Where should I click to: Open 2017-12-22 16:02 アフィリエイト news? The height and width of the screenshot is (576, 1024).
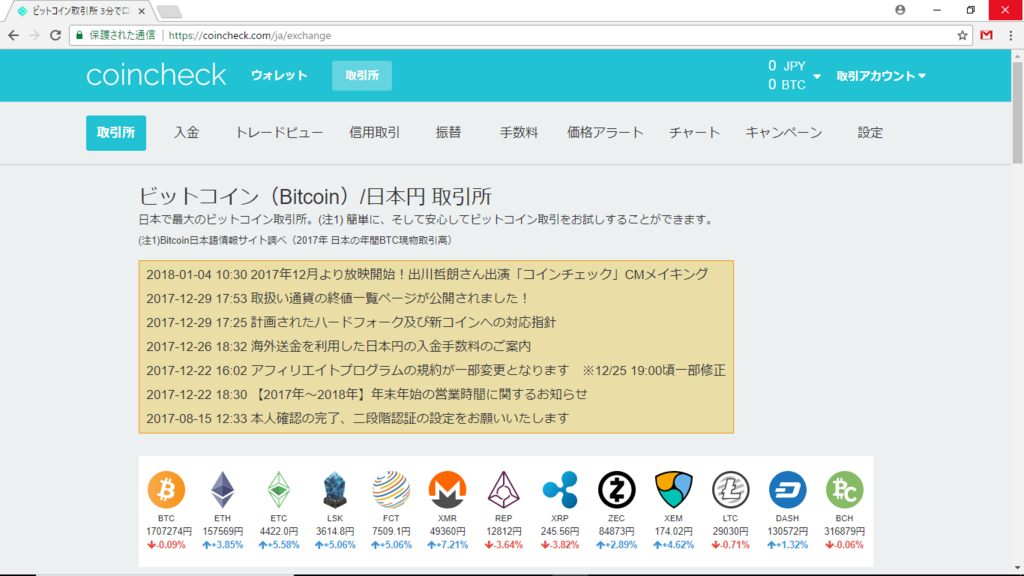click(x=436, y=370)
